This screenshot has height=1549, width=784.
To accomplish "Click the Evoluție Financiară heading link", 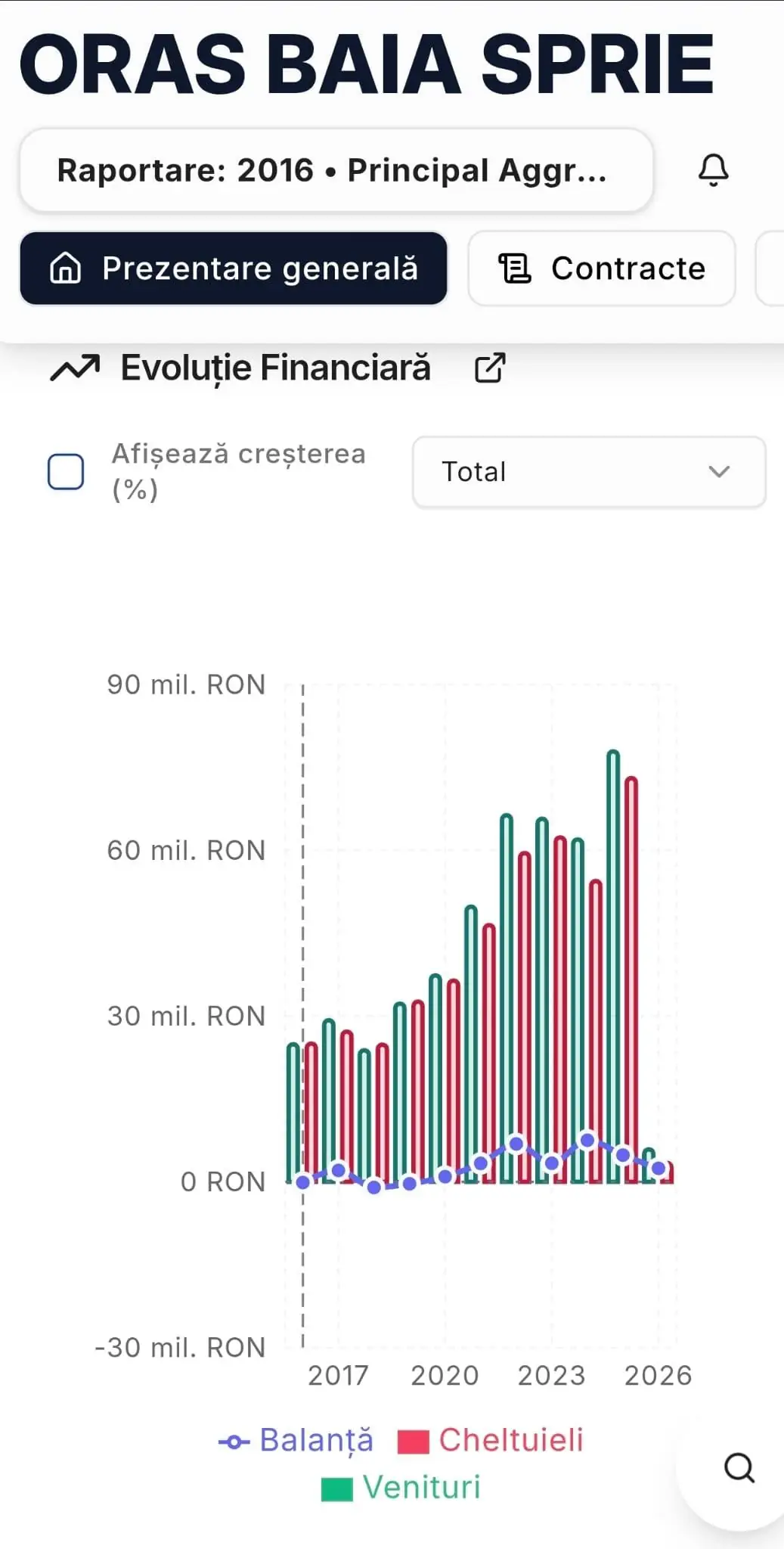I will point(276,368).
